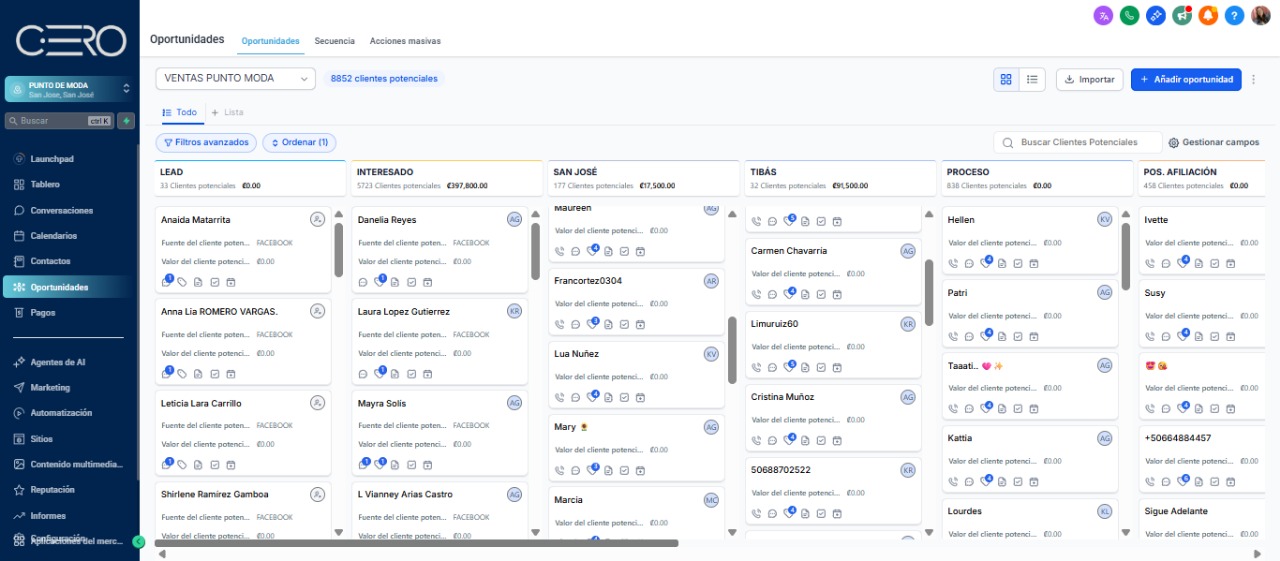
Task: Click the CERO logo
Action: coord(70,41)
